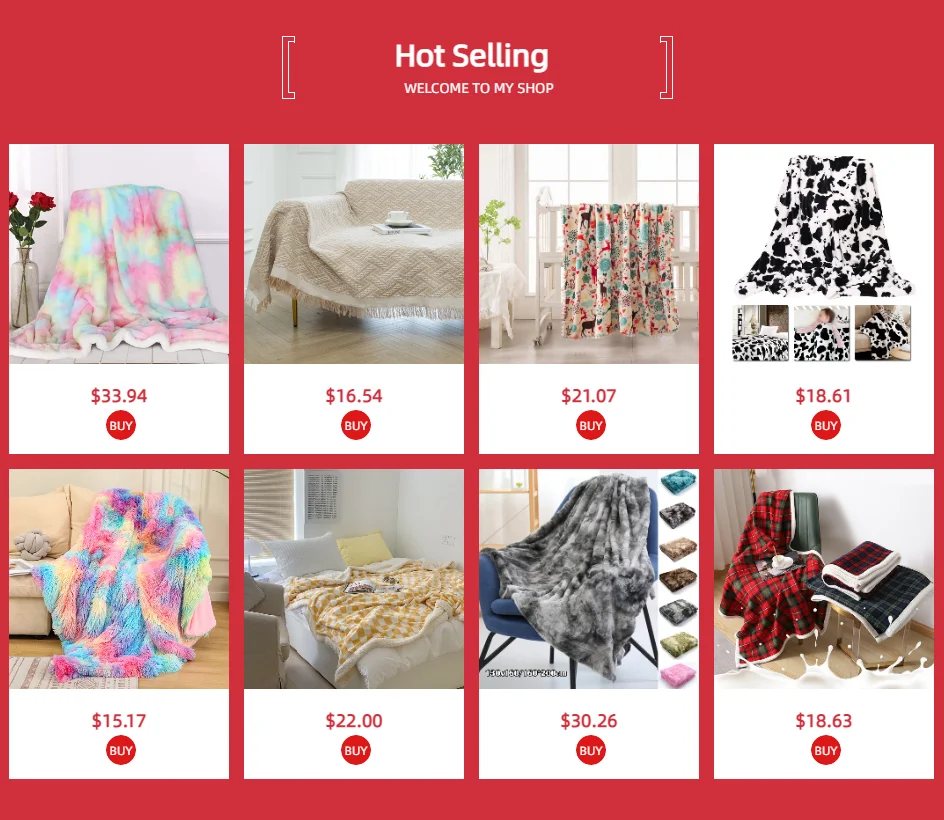This screenshot has width=944, height=820.
Task: Open the yellow checkered blanket image
Action: (354, 579)
